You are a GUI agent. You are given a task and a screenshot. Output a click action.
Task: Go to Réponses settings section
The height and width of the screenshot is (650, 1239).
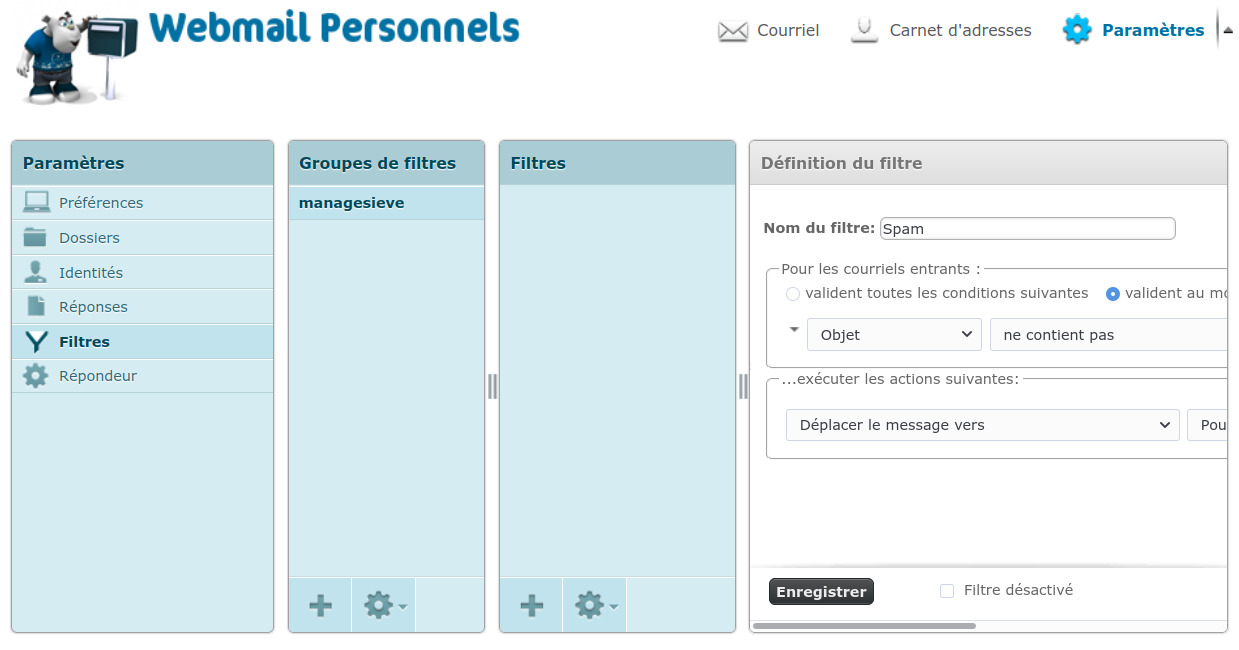coord(93,307)
